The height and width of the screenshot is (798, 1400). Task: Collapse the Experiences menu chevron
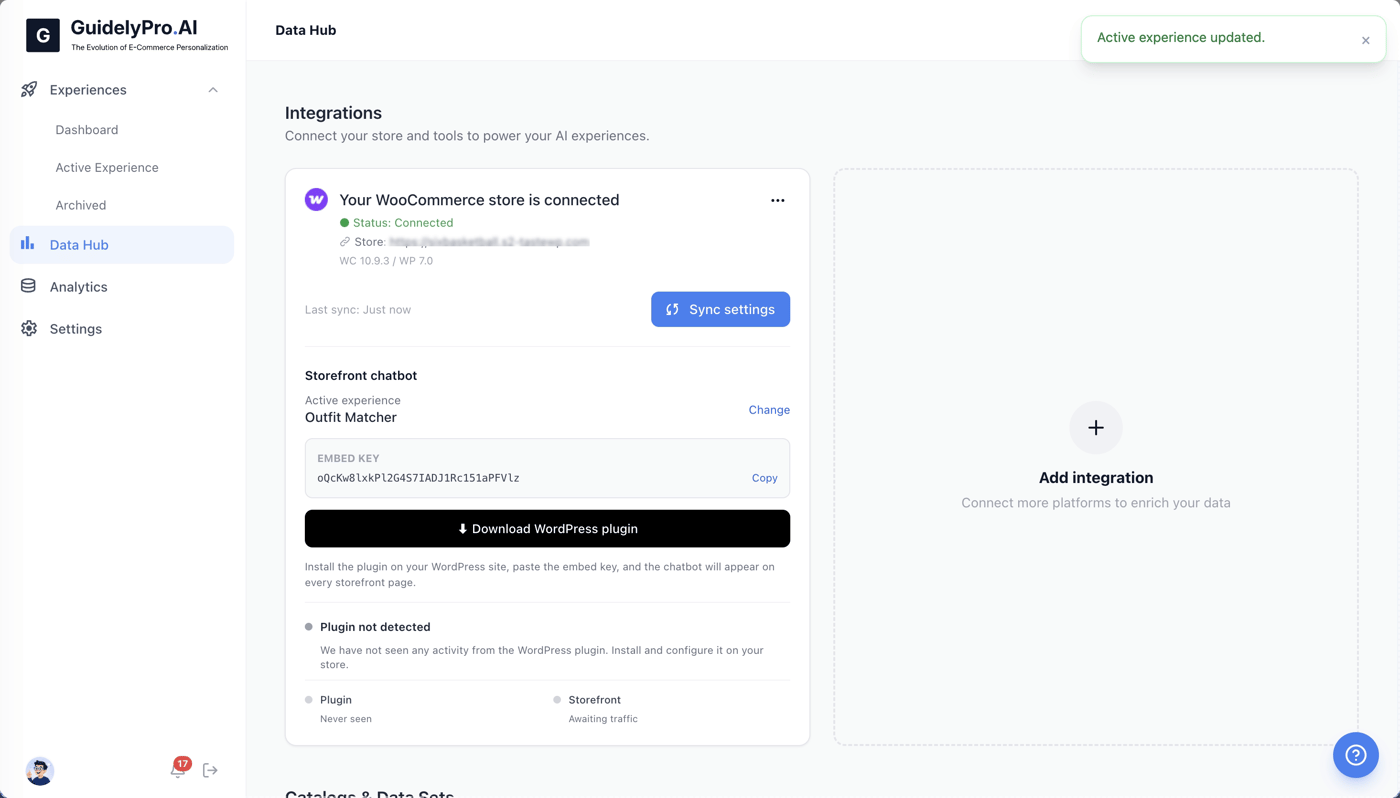pos(213,90)
